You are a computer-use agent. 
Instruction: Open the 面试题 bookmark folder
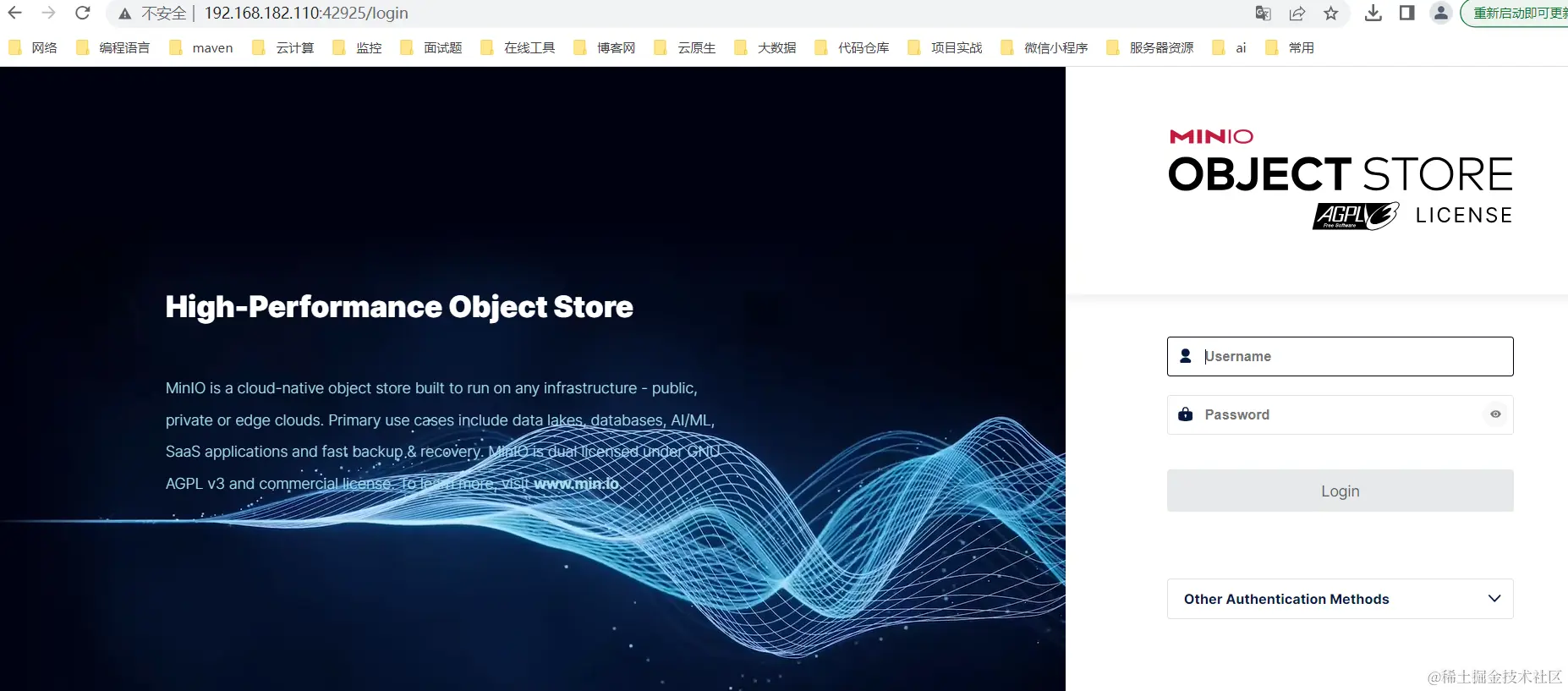[x=431, y=47]
